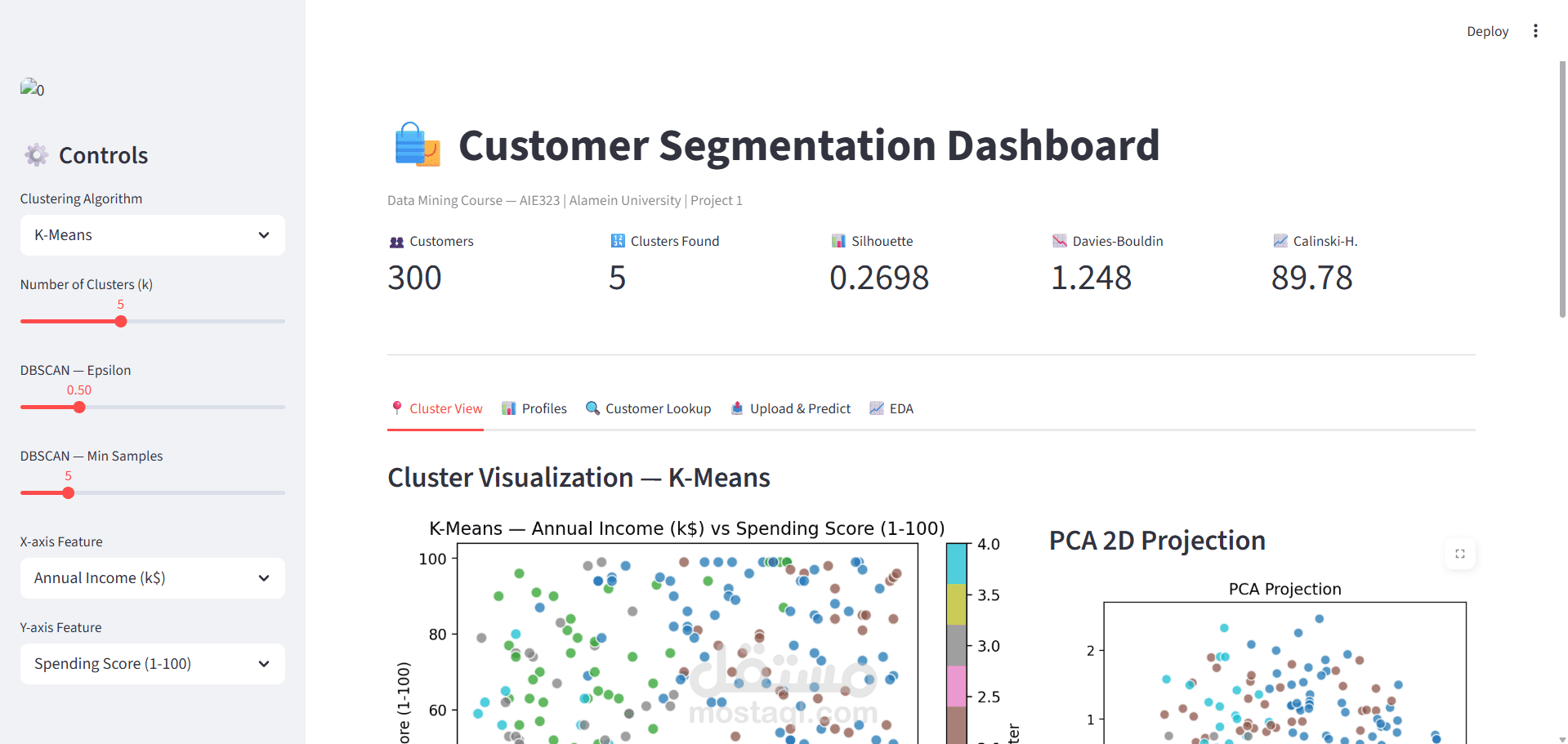This screenshot has width=1568, height=744.
Task: Switch to the Cluster View tab
Action: 436,408
